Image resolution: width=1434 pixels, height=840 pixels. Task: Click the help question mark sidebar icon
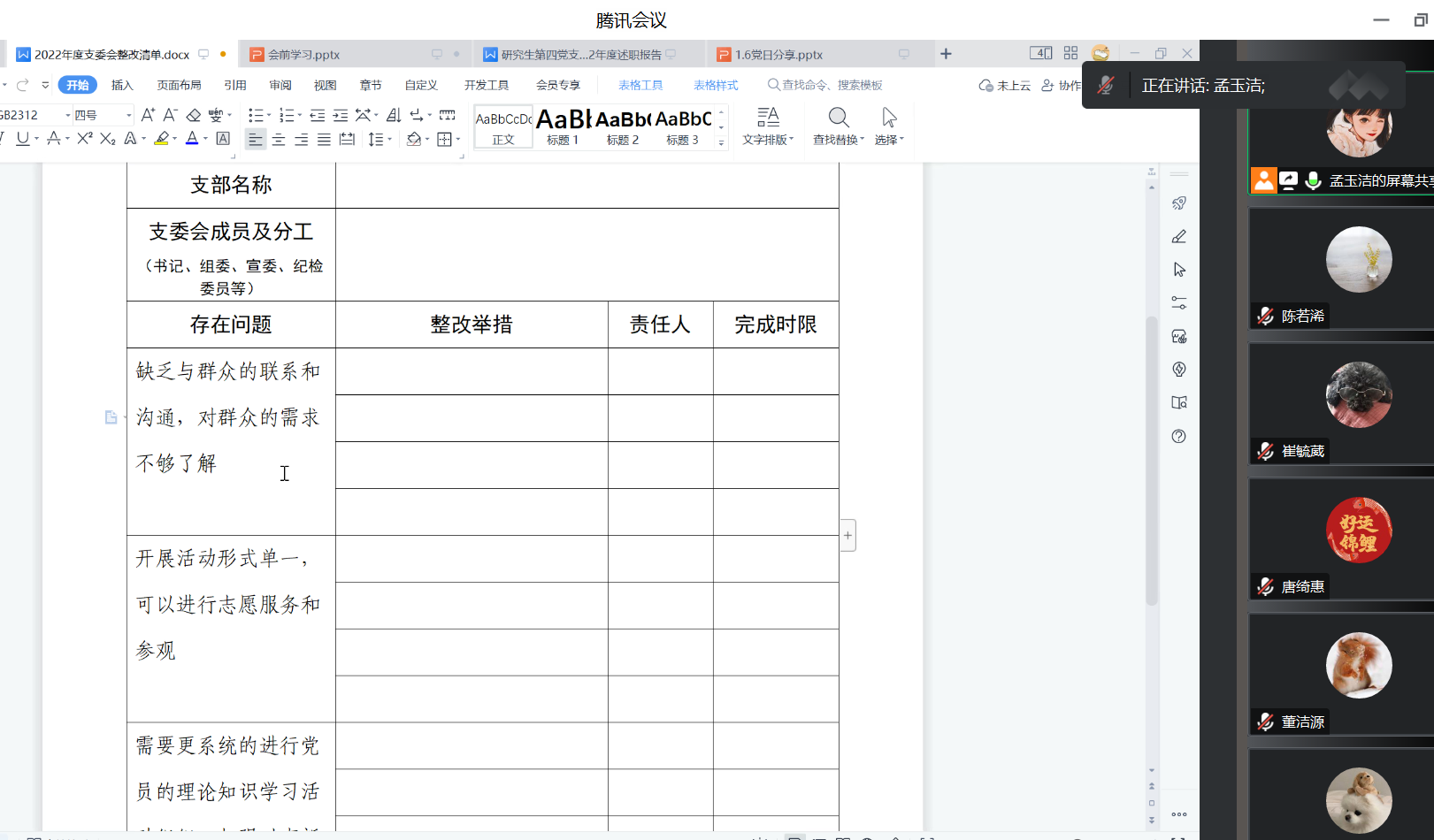click(x=1178, y=436)
